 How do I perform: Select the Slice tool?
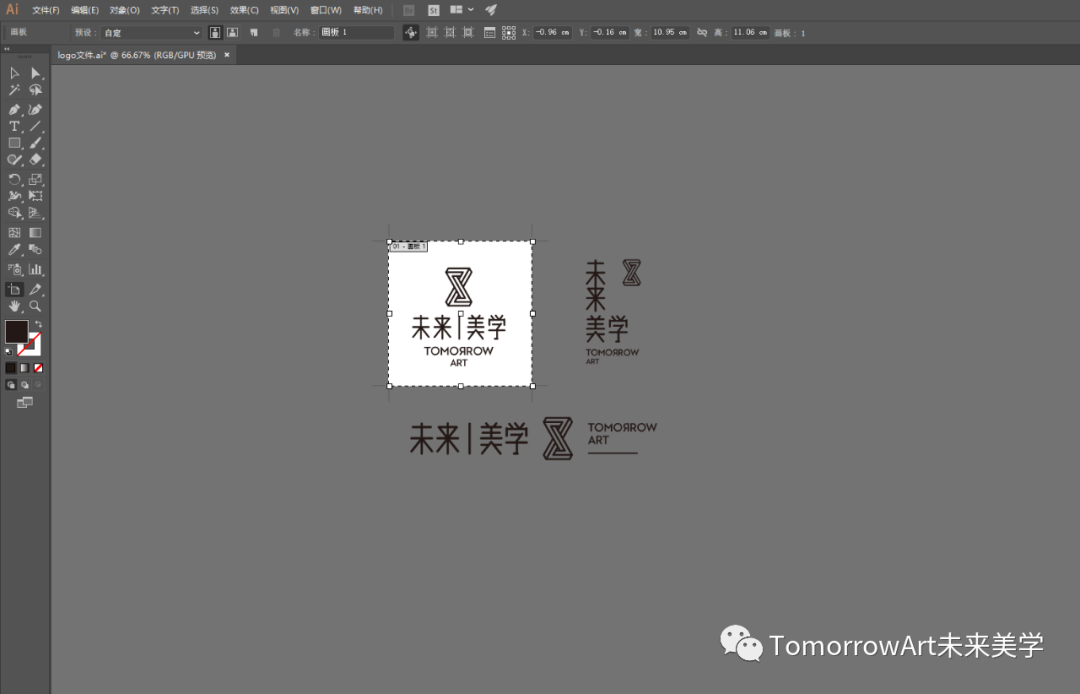point(35,289)
